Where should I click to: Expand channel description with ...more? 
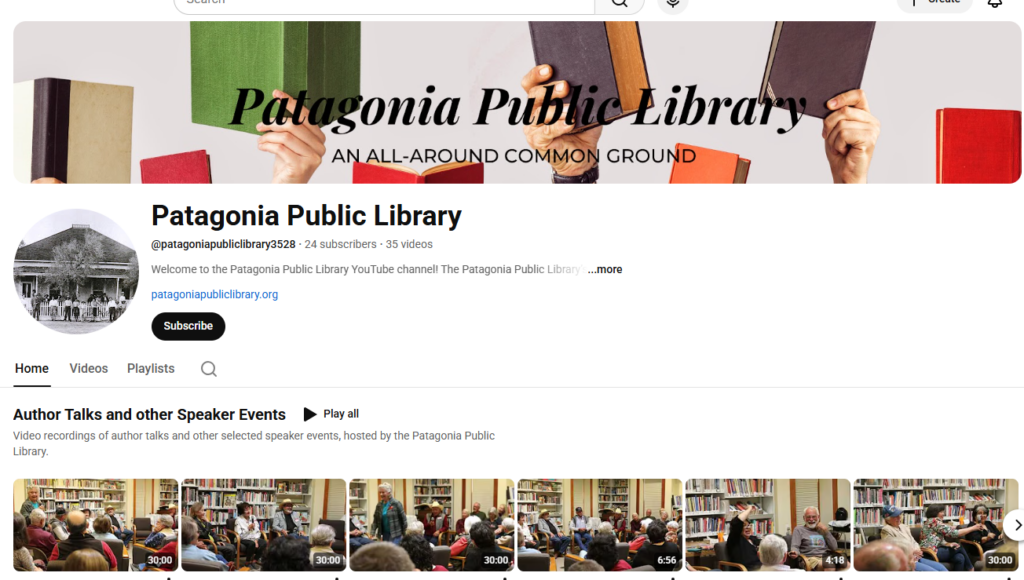point(605,269)
